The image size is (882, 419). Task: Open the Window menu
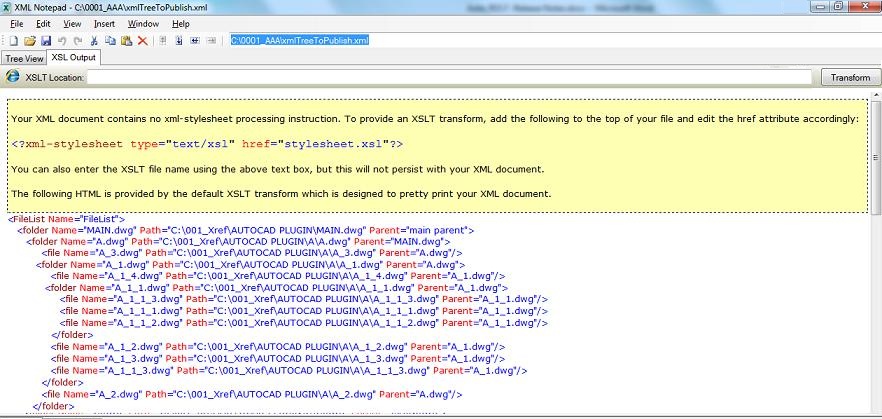pos(143,23)
